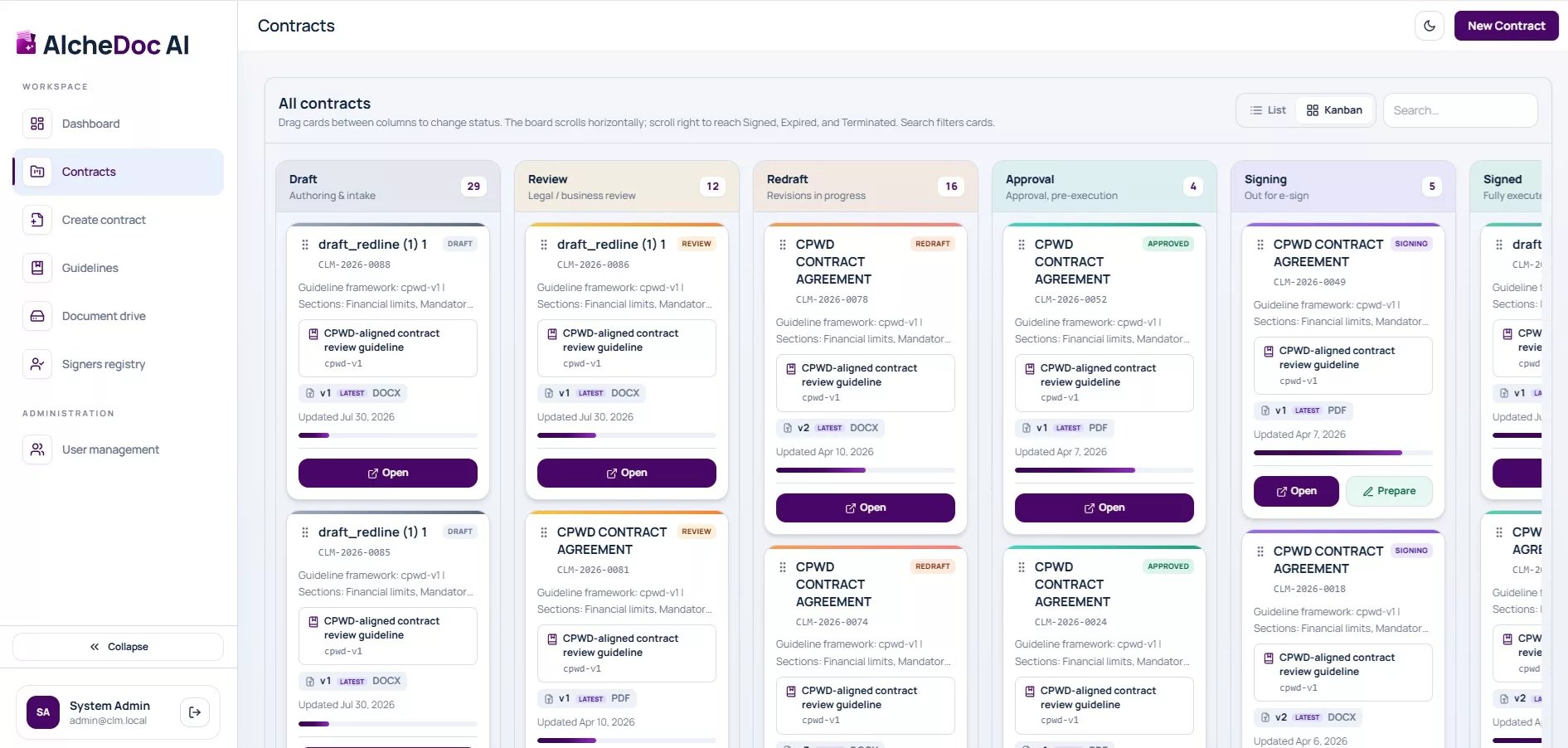
Task: Click drag handle on card CLM-2026-0078
Action: [783, 245]
